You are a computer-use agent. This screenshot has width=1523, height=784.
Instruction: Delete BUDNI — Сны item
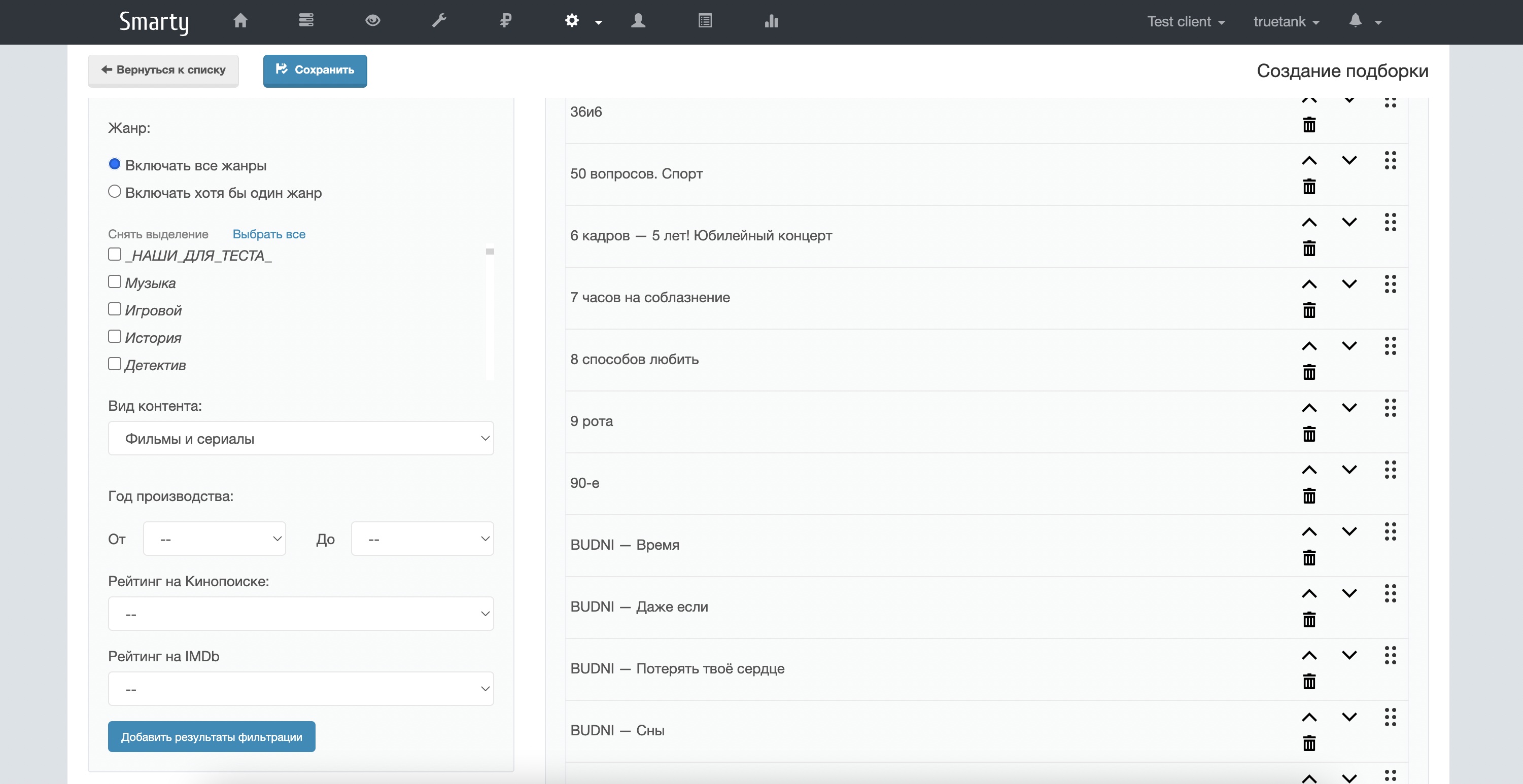click(x=1309, y=743)
